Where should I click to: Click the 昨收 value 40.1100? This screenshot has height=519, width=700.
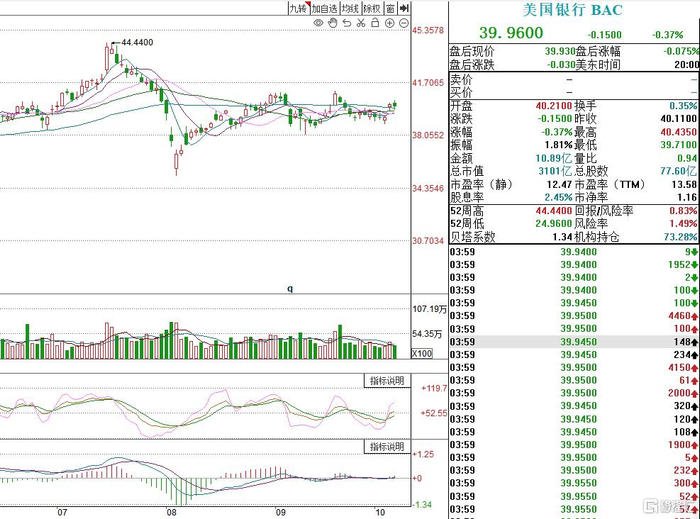[x=679, y=119]
